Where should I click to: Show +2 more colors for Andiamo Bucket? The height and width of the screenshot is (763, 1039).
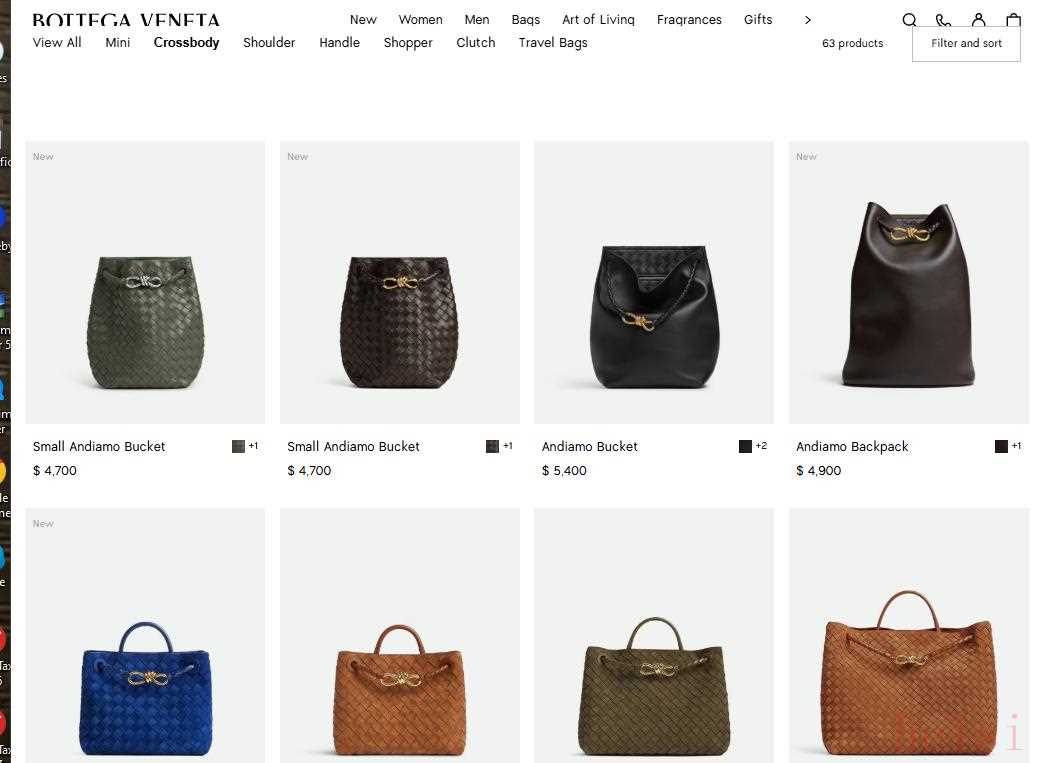(x=761, y=445)
